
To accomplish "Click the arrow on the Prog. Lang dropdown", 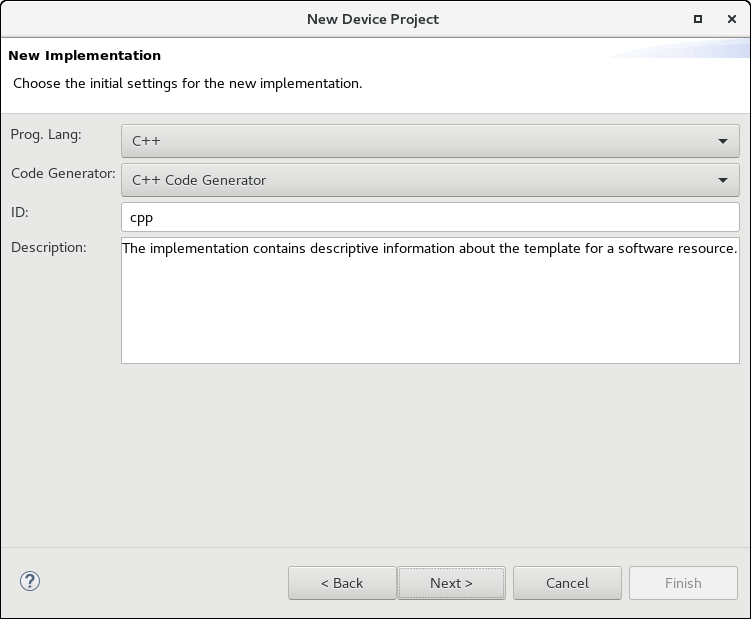I will point(723,141).
